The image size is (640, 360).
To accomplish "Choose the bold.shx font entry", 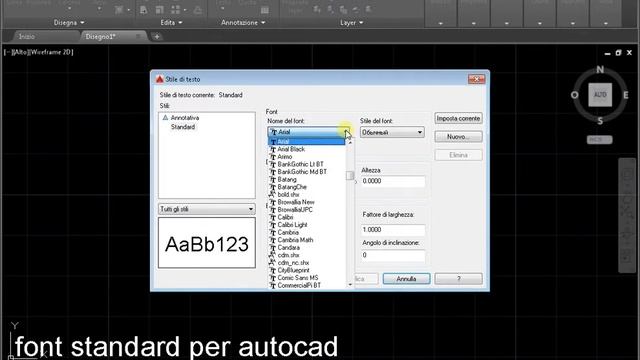I will pos(288,195).
